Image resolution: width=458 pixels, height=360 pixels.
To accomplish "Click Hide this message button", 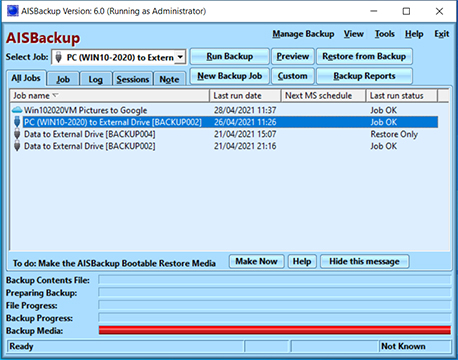I will click(x=364, y=261).
